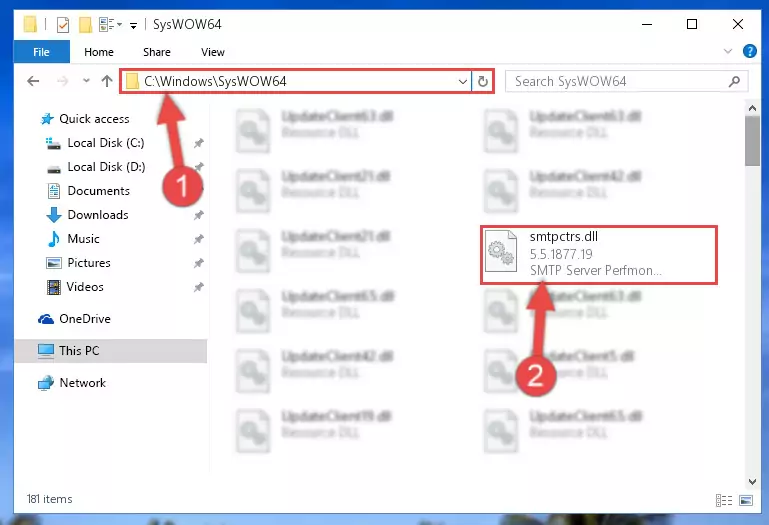The height and width of the screenshot is (525, 769).
Task: Refresh the SysWOW64 folder
Action: click(x=483, y=81)
